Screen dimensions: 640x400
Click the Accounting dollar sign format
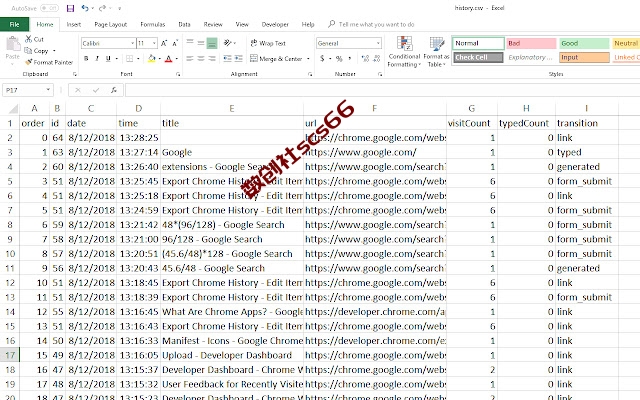tap(322, 59)
